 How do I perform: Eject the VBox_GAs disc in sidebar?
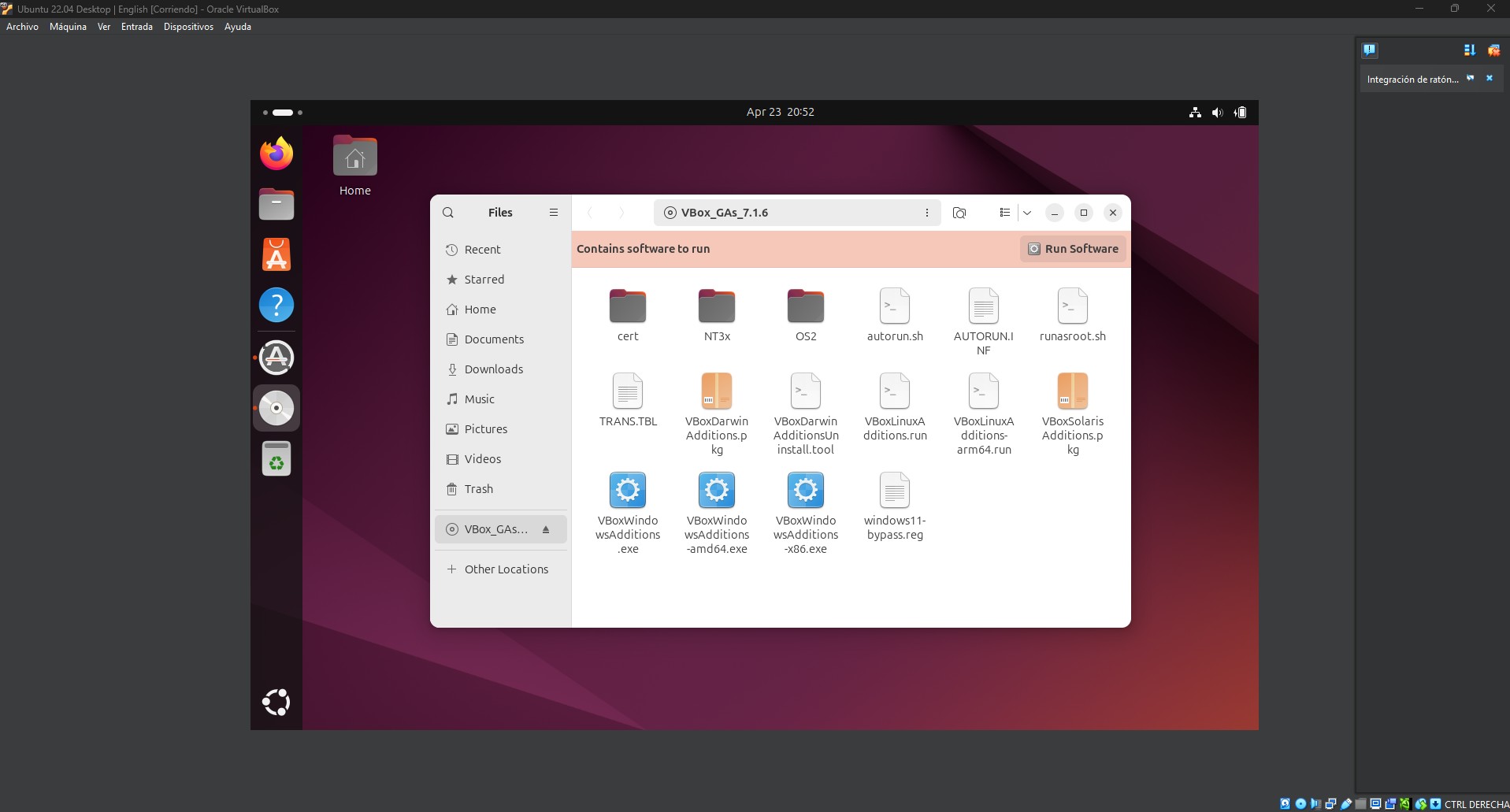[x=546, y=529]
